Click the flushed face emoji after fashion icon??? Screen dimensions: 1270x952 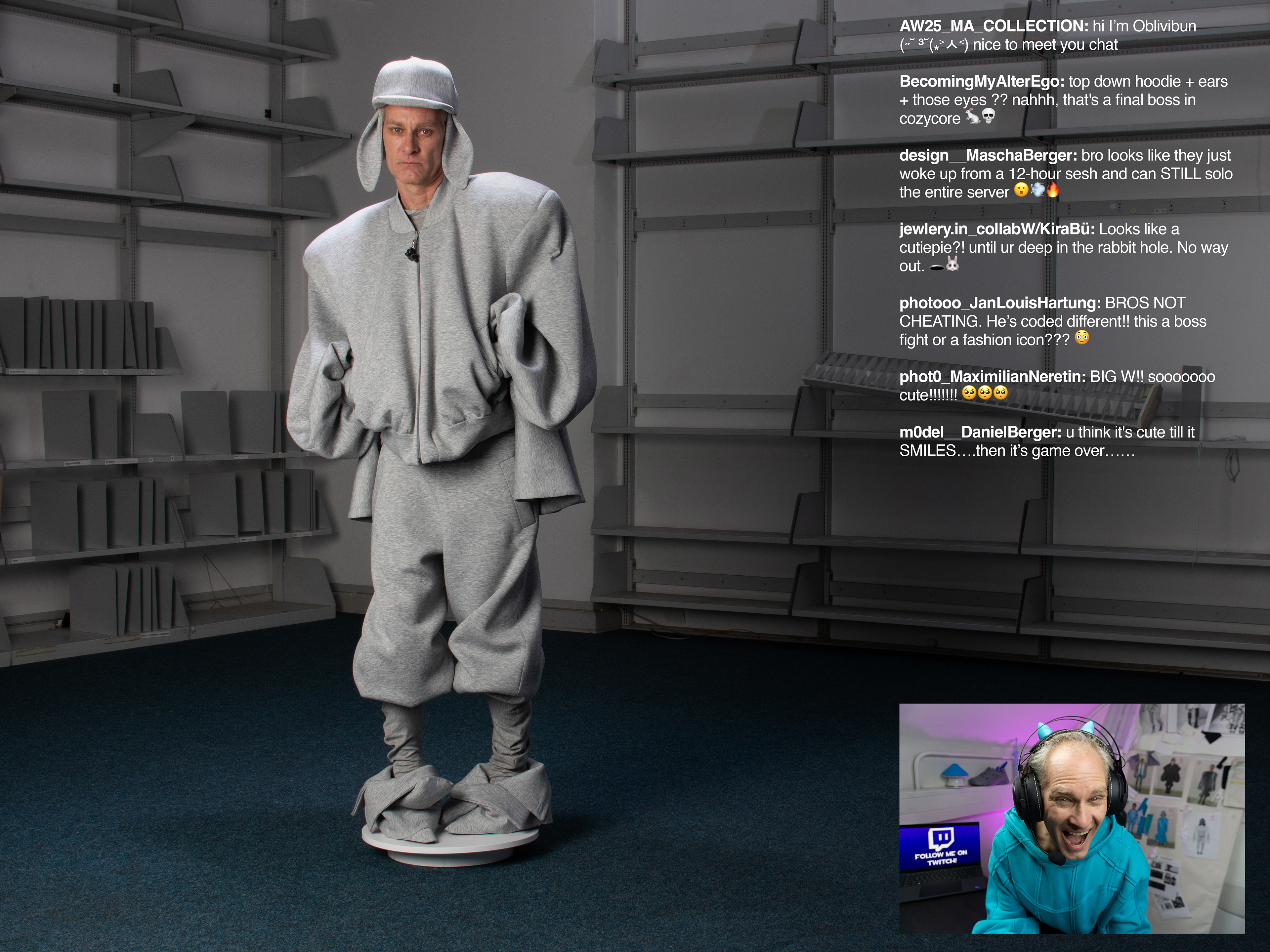1082,338
